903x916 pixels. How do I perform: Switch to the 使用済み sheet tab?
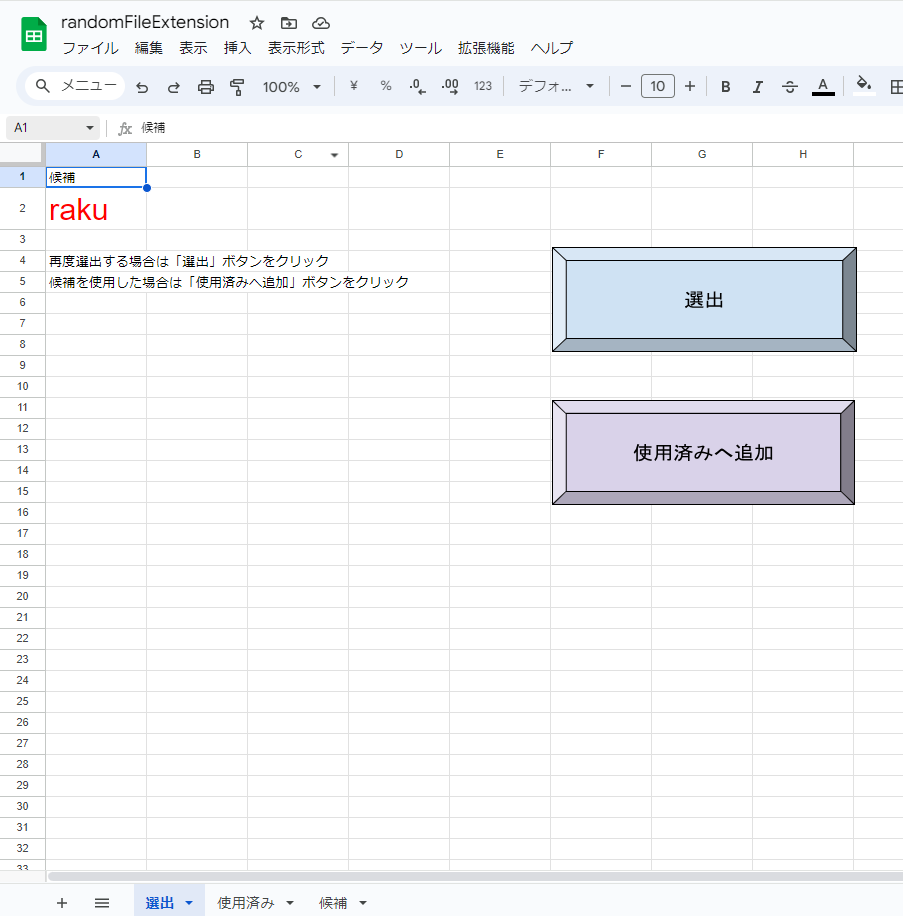244,902
